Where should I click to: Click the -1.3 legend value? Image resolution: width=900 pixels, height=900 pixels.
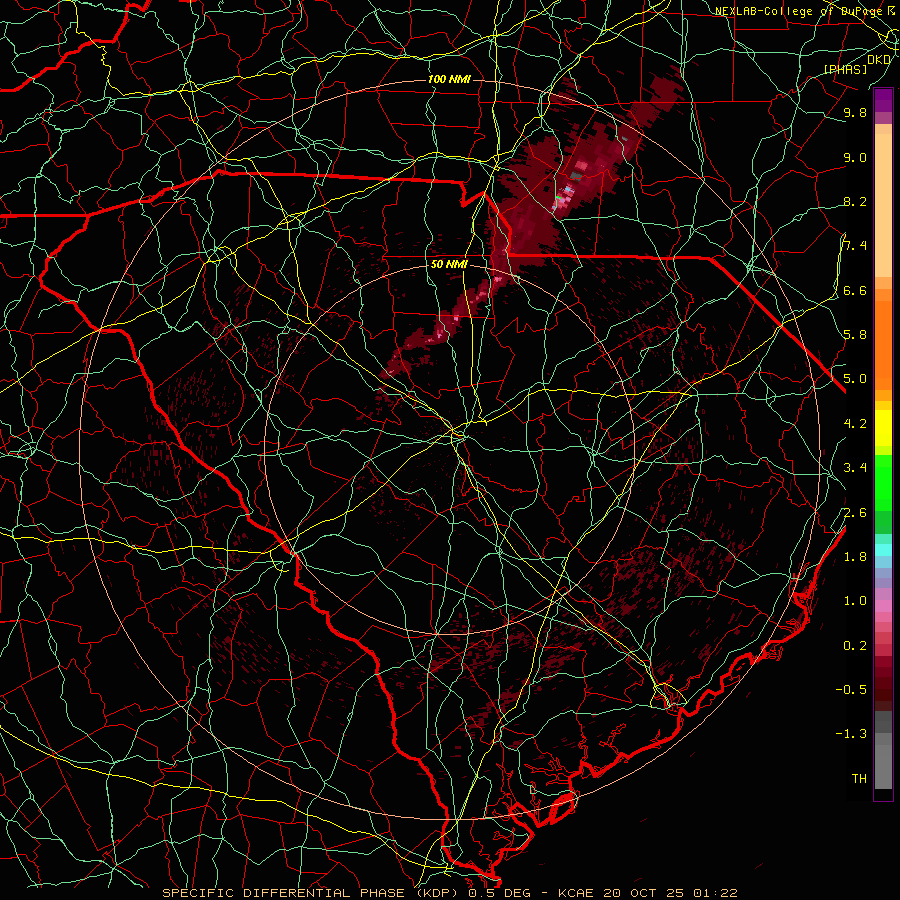coord(851,734)
